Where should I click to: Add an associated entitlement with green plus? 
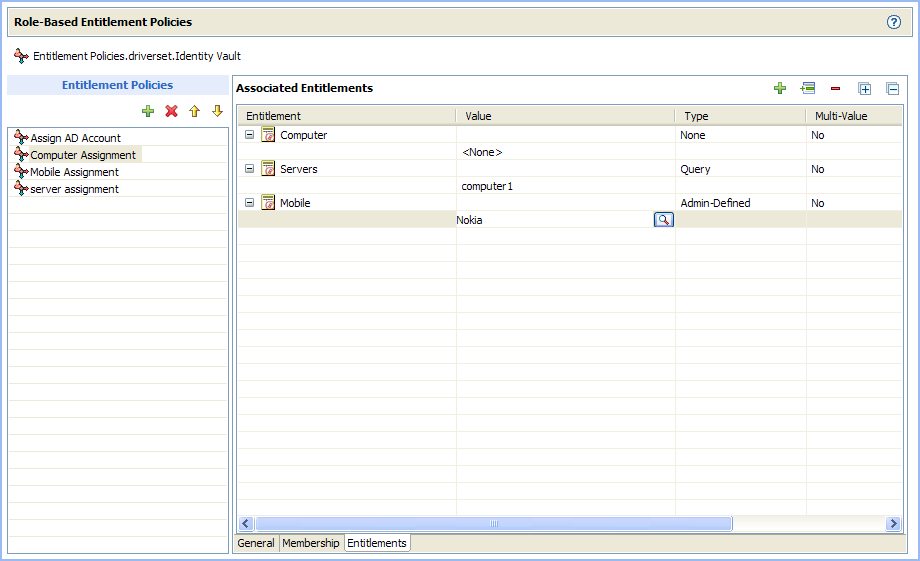click(x=780, y=88)
